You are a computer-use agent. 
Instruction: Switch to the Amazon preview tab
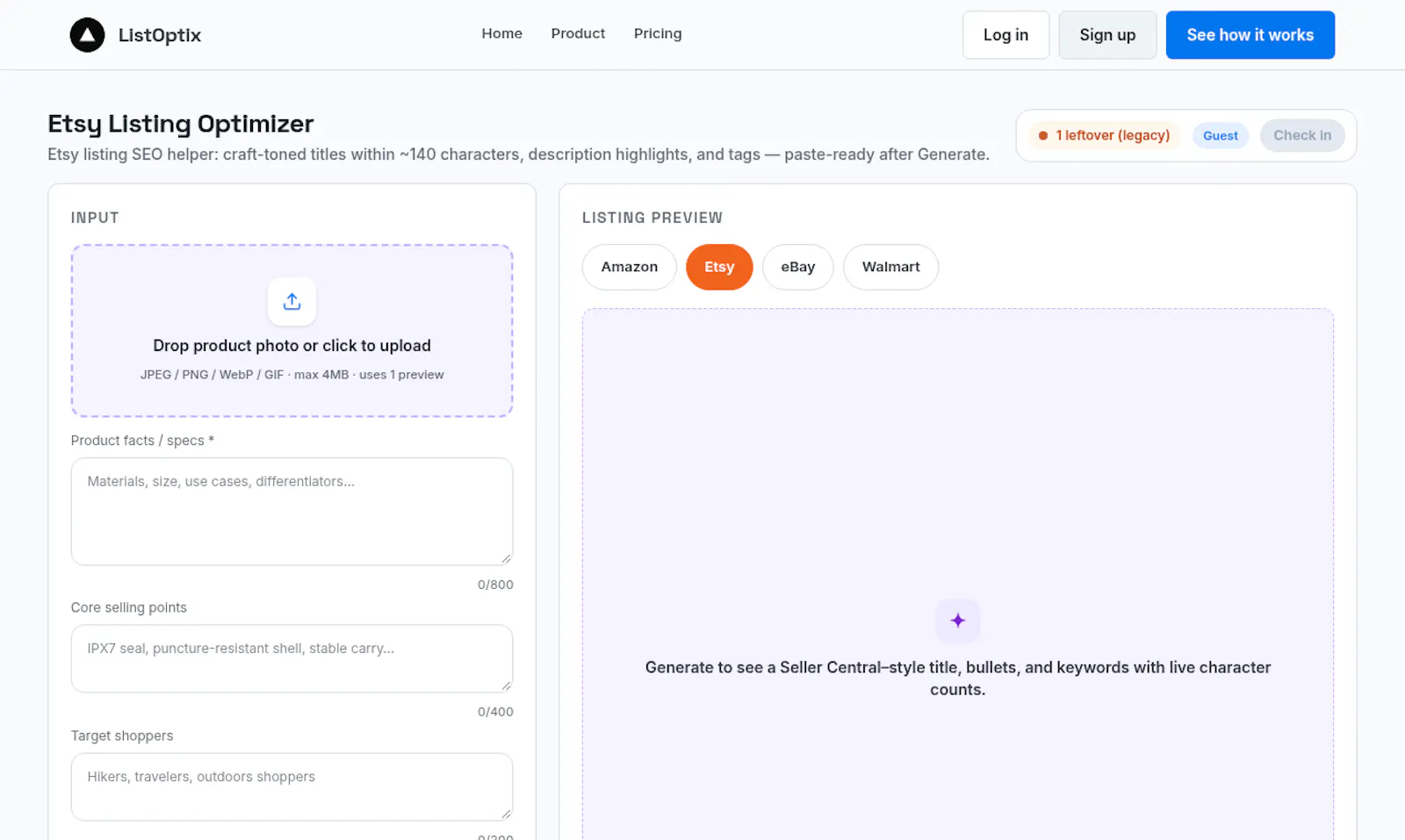630,267
